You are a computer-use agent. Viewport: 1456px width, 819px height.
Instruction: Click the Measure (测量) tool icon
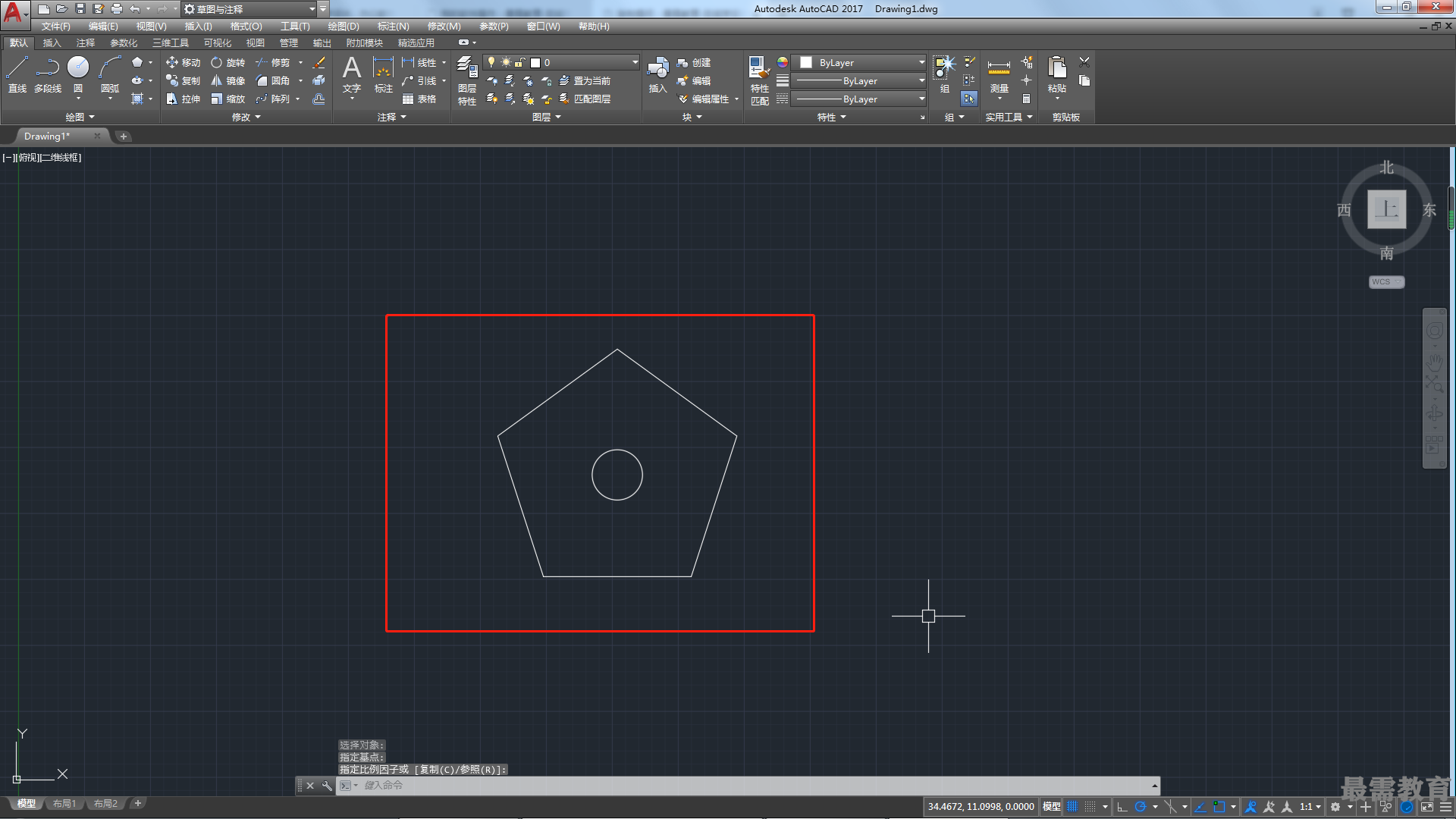click(999, 74)
